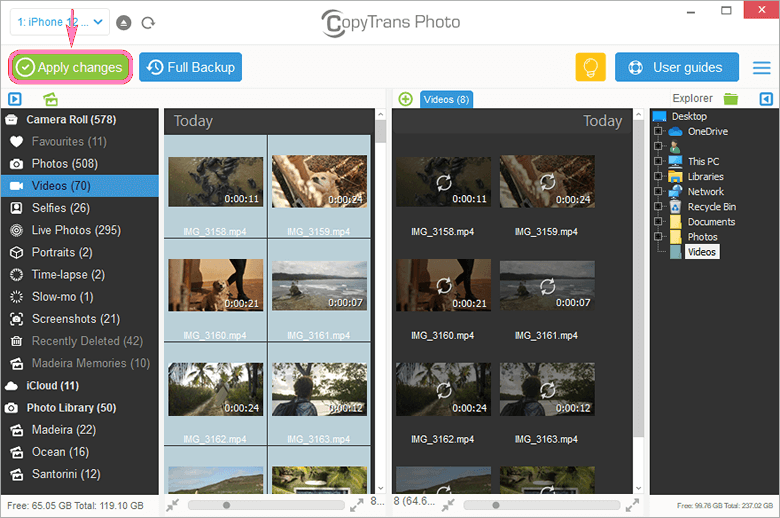Viewport: 780px width, 518px height.
Task: Click the Network icon in Explorer
Action: (676, 192)
